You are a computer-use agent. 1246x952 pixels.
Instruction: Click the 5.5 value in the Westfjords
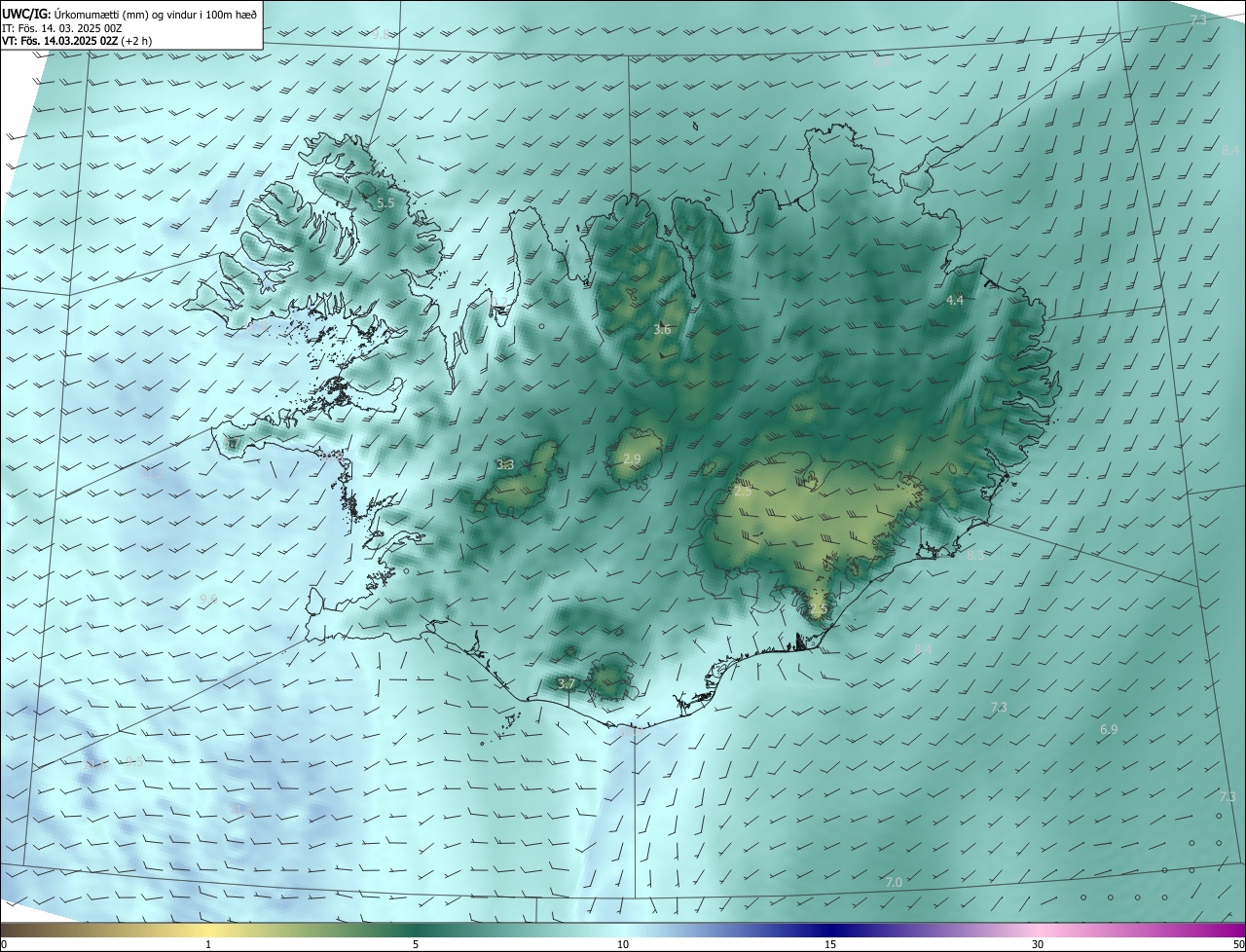click(x=385, y=203)
